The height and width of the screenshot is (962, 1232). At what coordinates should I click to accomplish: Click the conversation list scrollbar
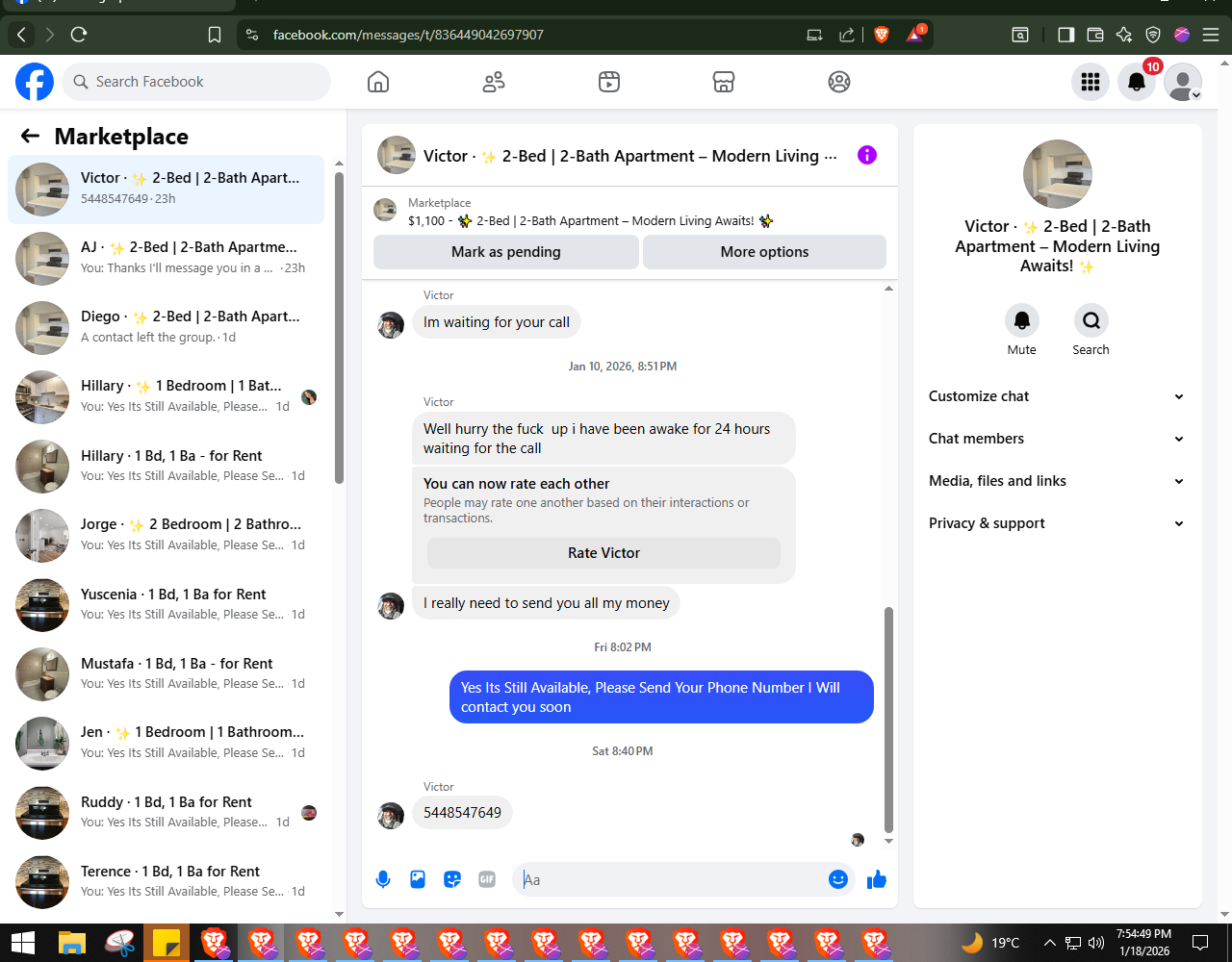click(x=339, y=327)
